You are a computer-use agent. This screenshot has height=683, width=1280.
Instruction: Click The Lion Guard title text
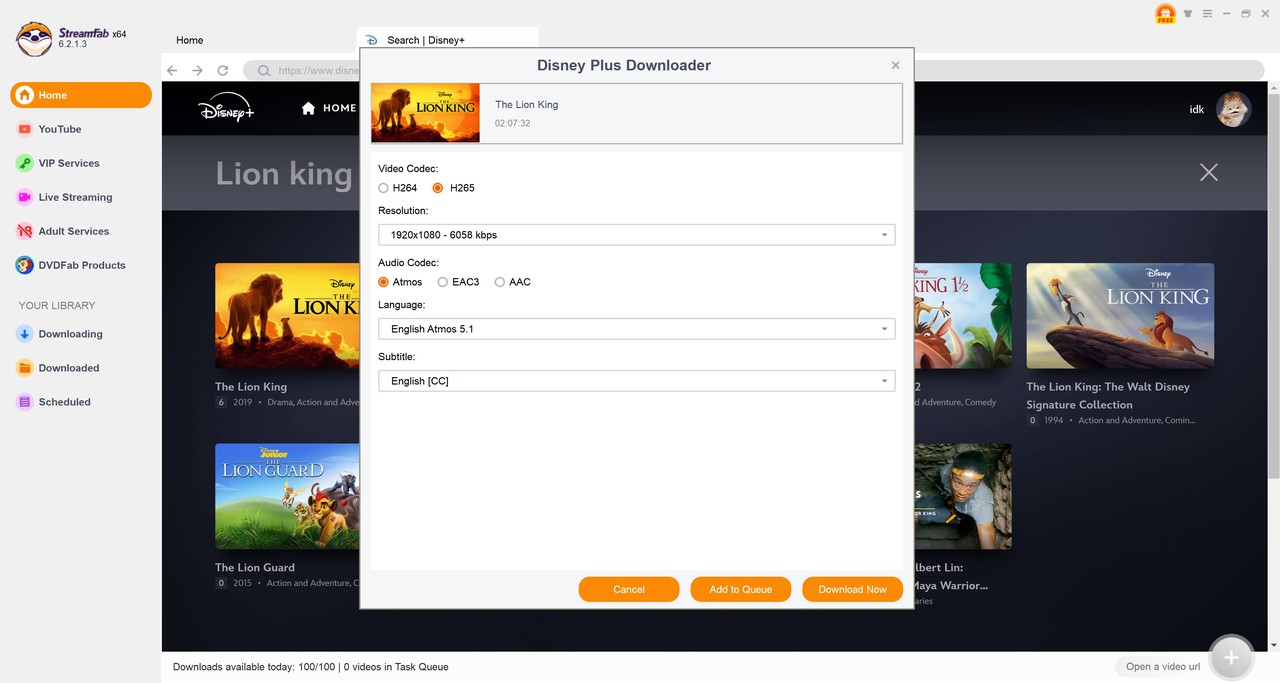[x=255, y=567]
